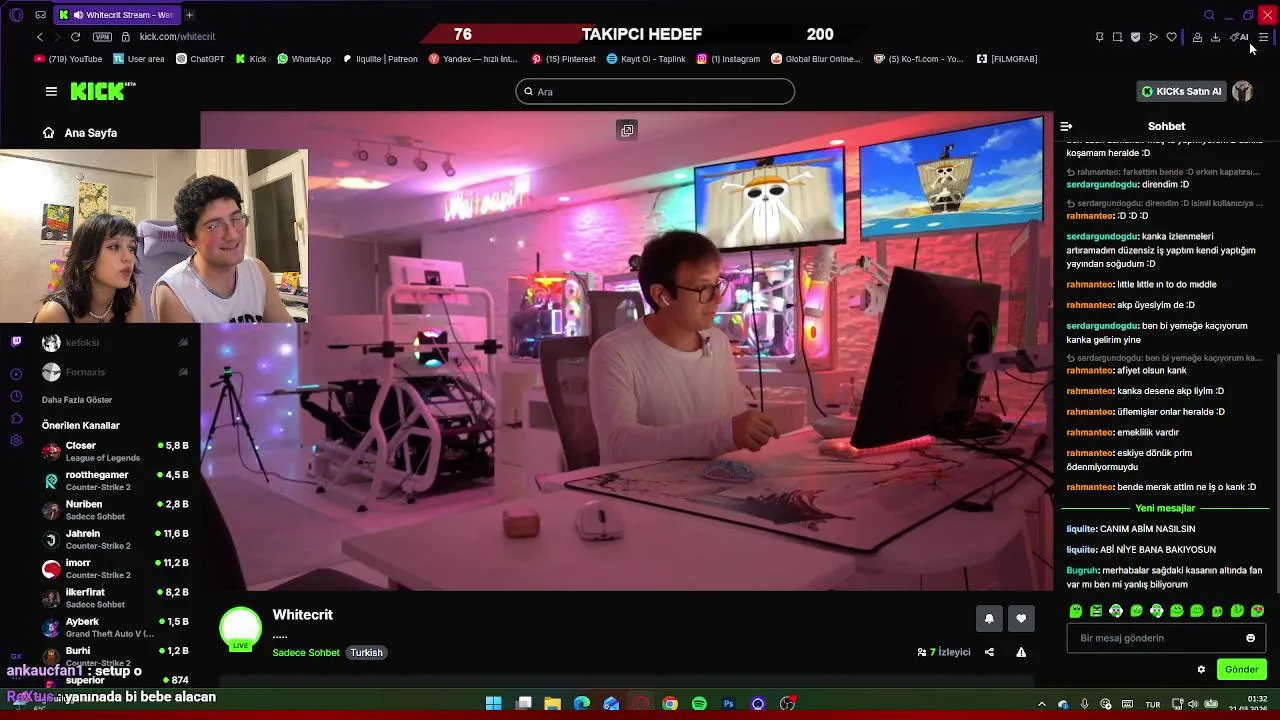Viewport: 1280px width, 720px height.
Task: Open the rootthegamer recommended channel
Action: pyautogui.click(x=115, y=480)
